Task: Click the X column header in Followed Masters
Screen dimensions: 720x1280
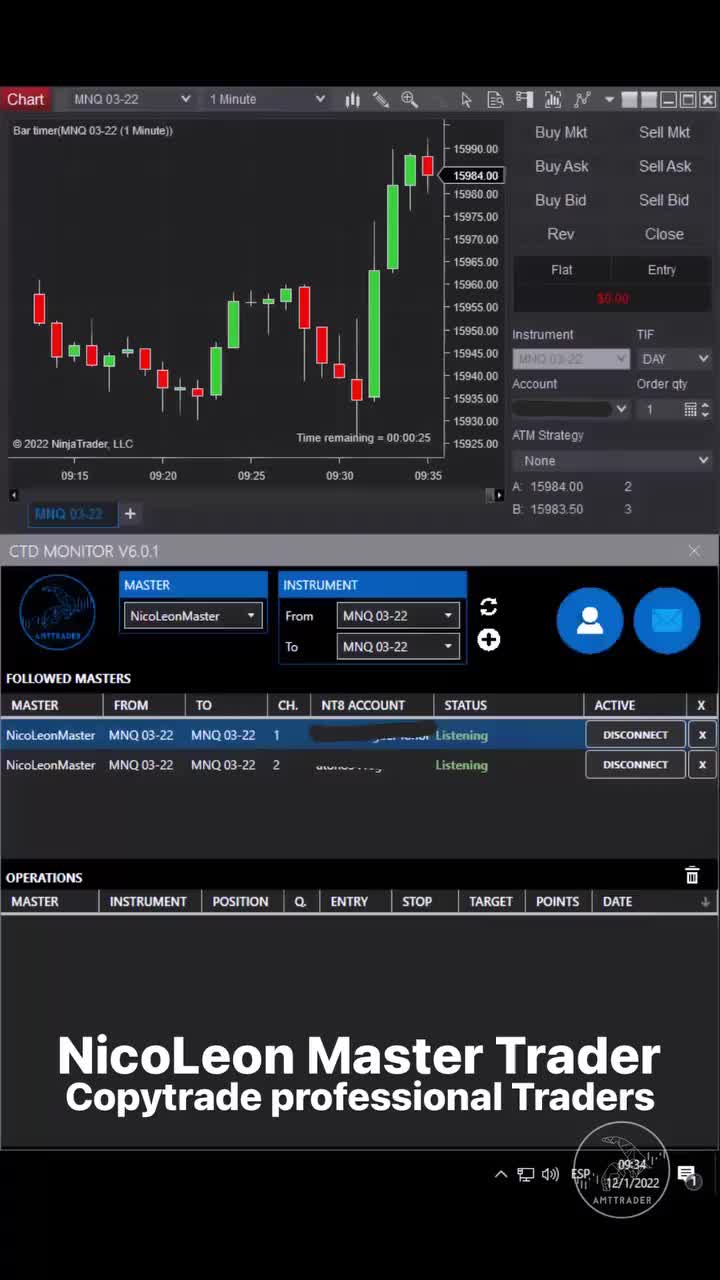Action: point(701,705)
